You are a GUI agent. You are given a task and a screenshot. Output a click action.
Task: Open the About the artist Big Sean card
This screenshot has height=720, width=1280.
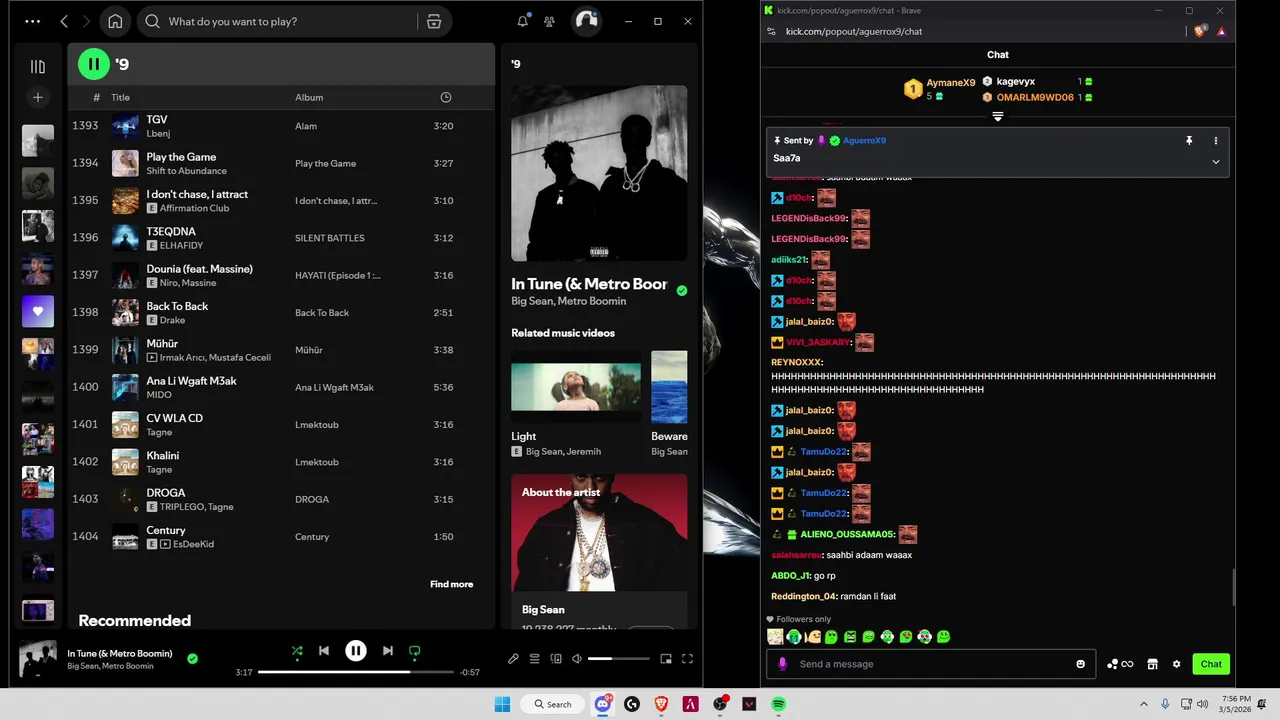[599, 550]
